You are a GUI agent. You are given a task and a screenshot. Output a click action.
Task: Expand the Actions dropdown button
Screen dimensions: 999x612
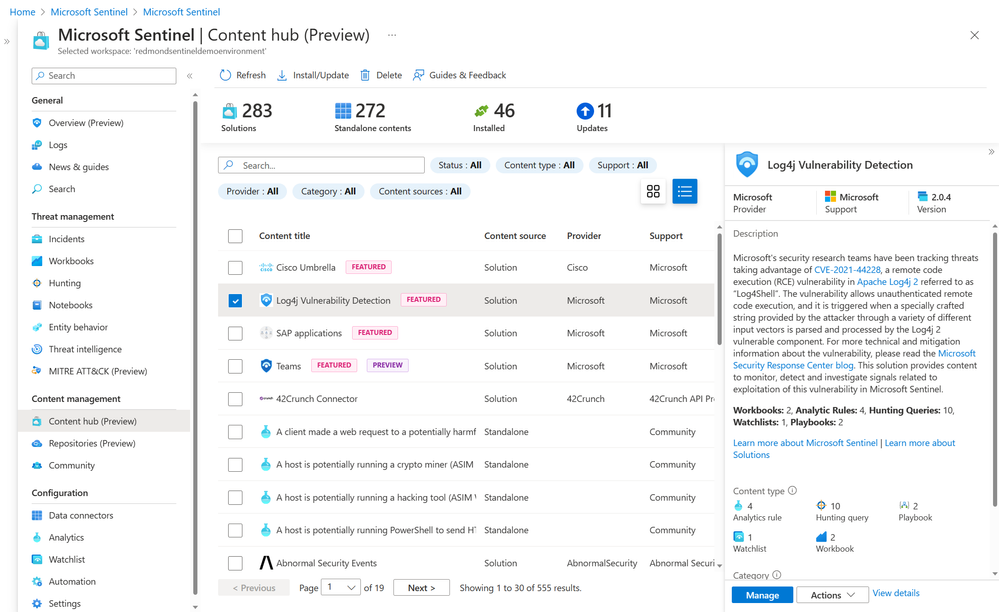click(832, 595)
